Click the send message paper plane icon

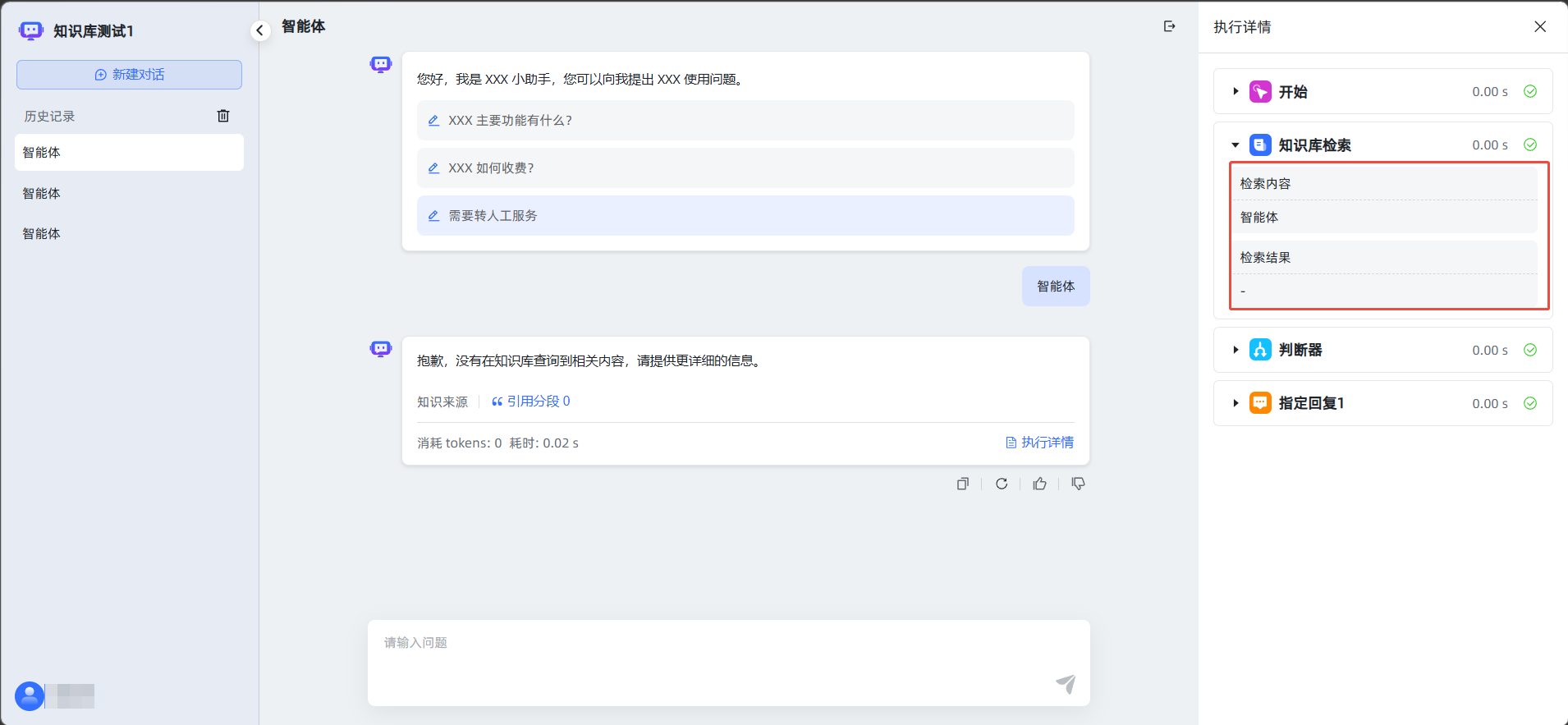pyautogui.click(x=1066, y=683)
